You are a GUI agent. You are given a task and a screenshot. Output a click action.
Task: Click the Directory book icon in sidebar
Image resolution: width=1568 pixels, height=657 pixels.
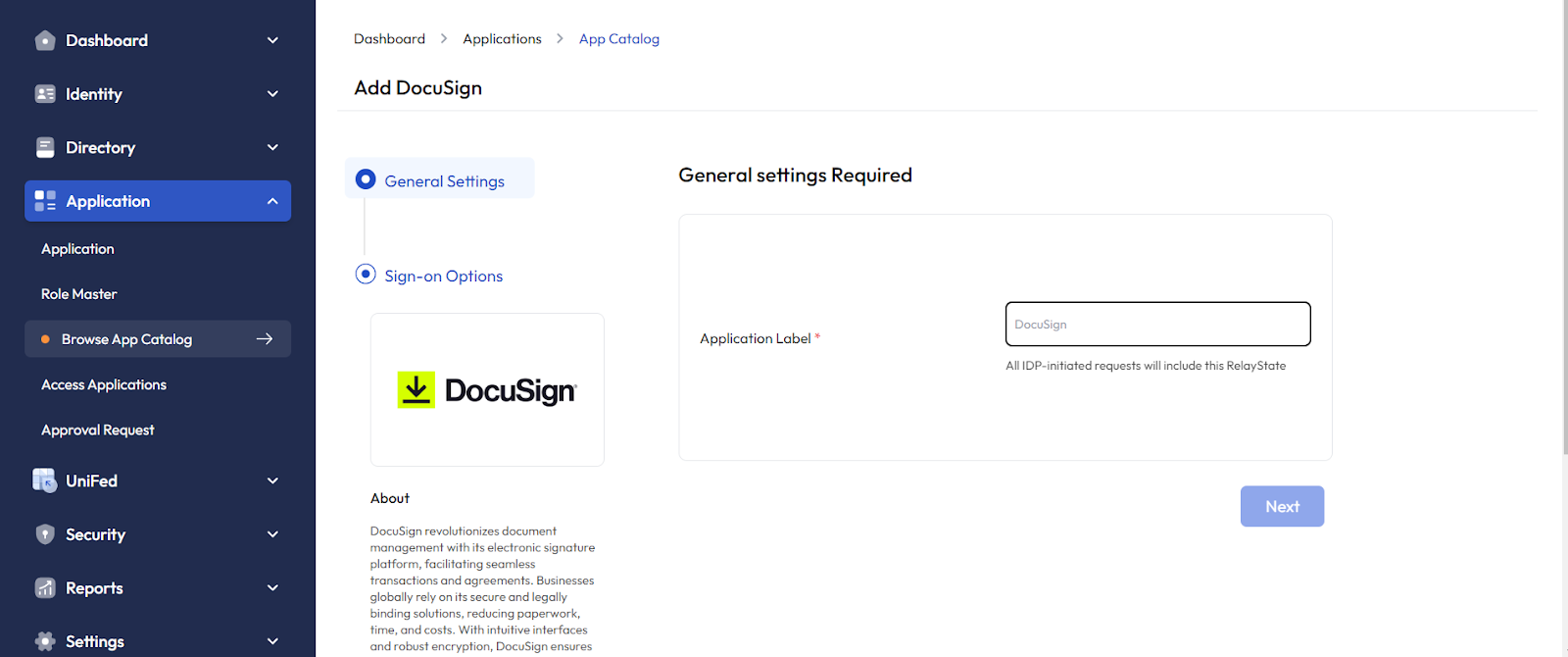[x=45, y=147]
